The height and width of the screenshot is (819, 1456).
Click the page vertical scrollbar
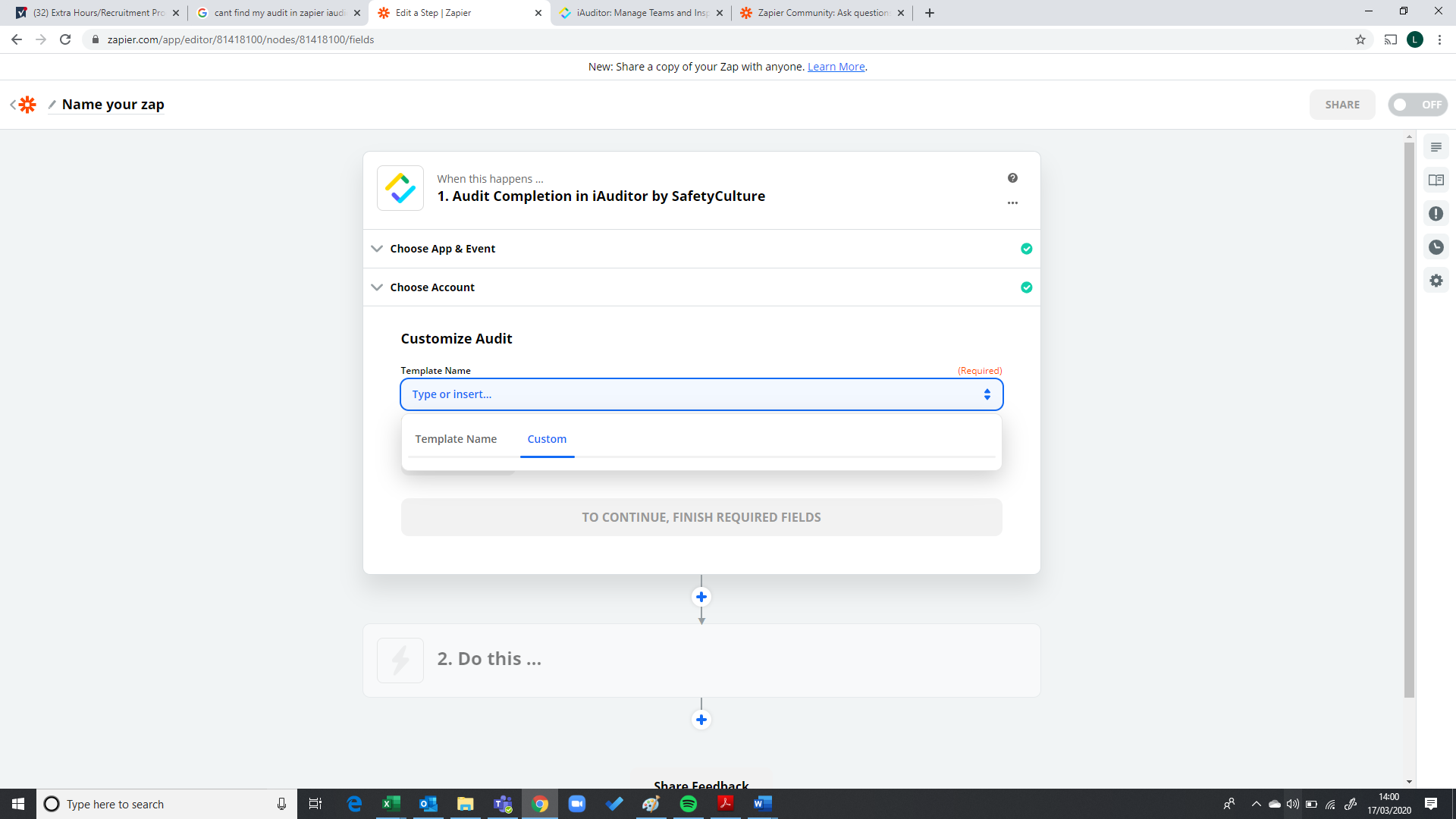[1409, 421]
